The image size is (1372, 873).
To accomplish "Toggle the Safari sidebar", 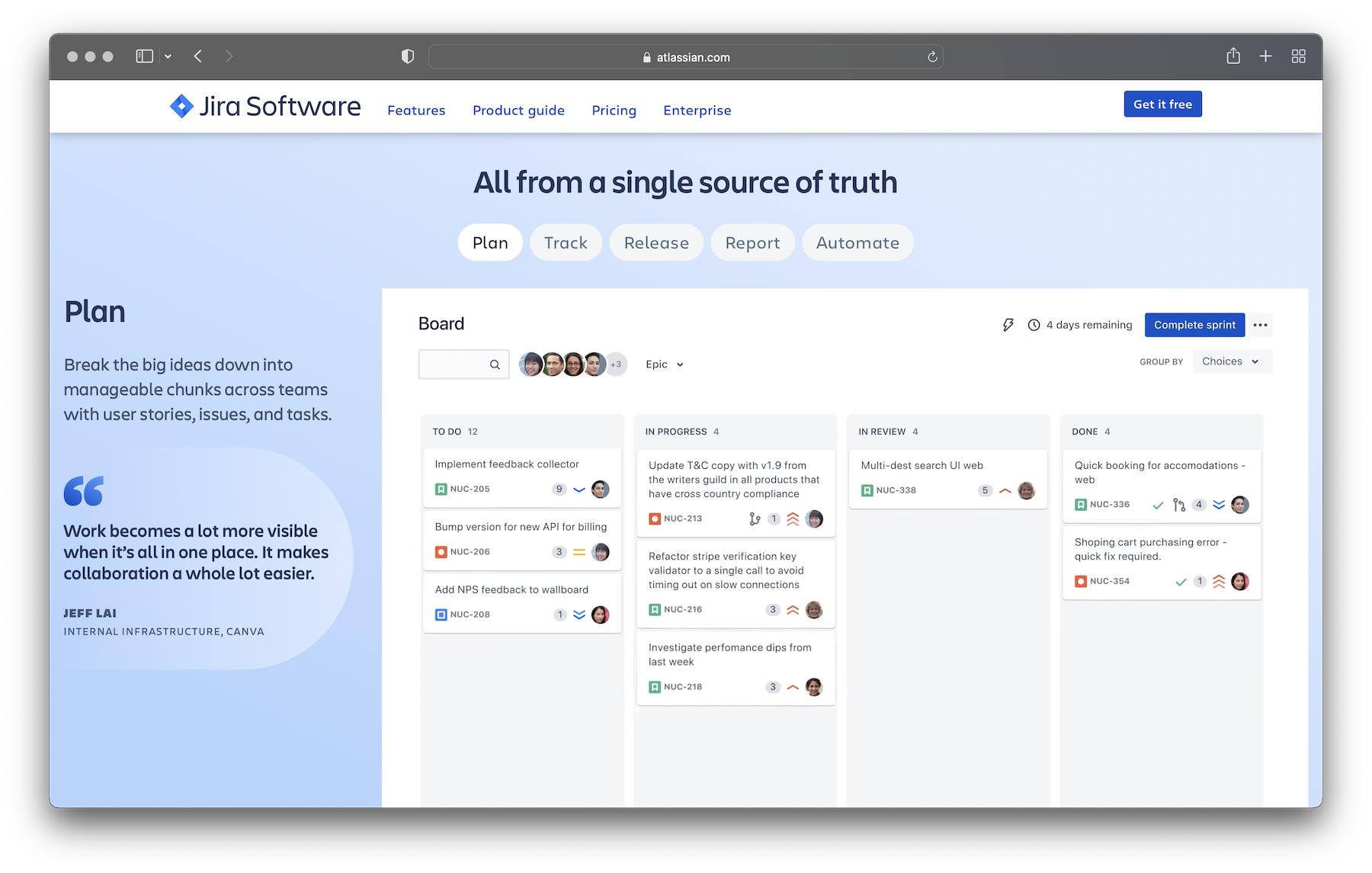I will [x=144, y=56].
